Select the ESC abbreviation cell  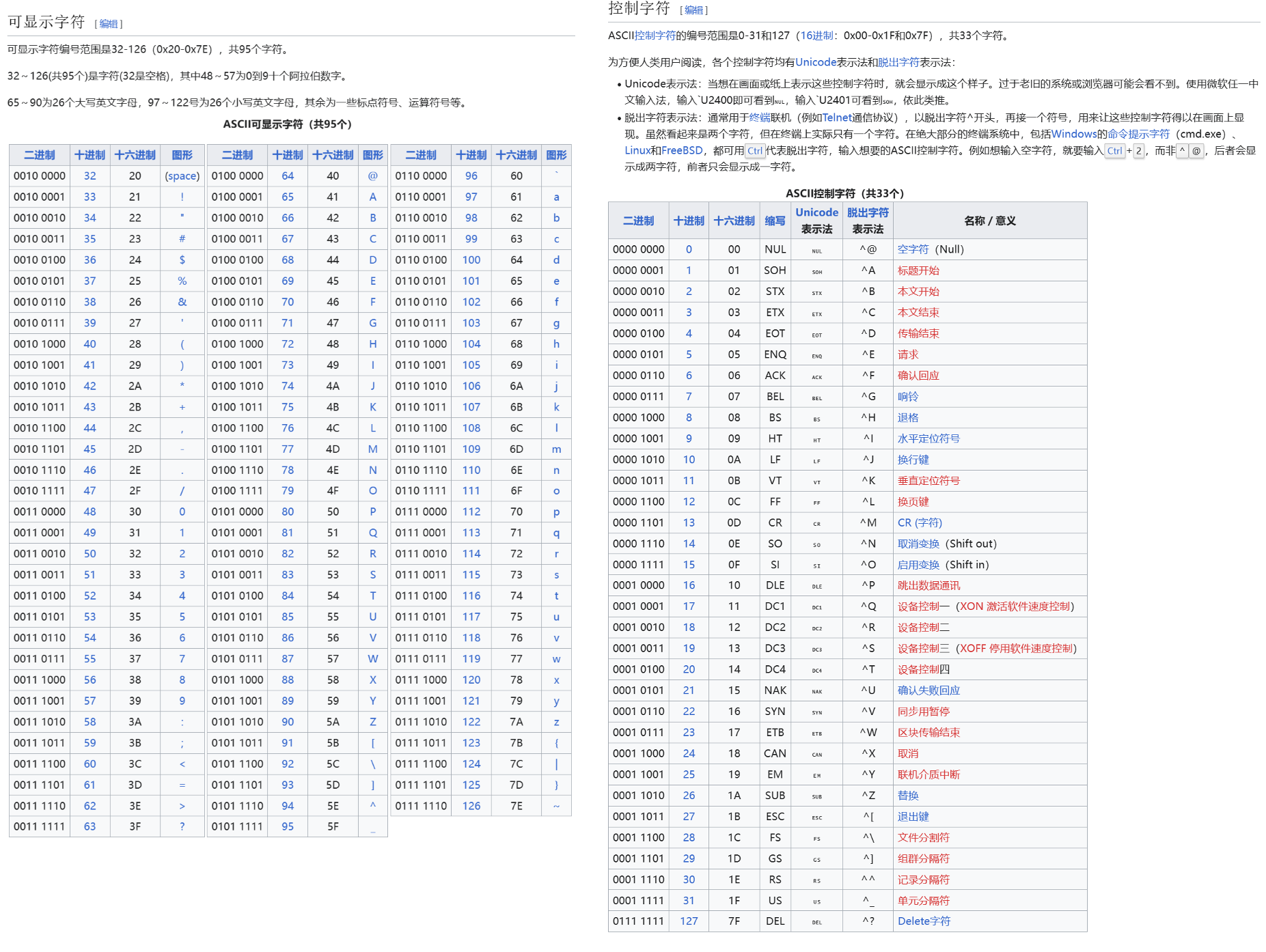coord(775,817)
